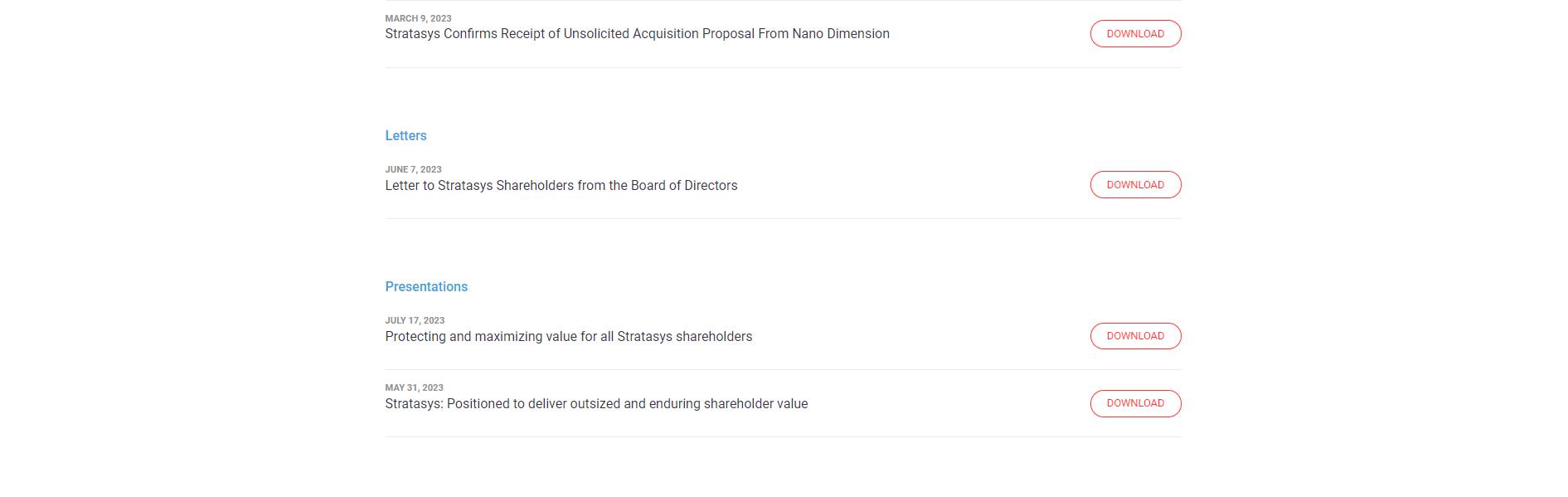Download the Letter to Stratasys Shareholders
Image resolution: width=1568 pixels, height=497 pixels.
pos(1135,185)
